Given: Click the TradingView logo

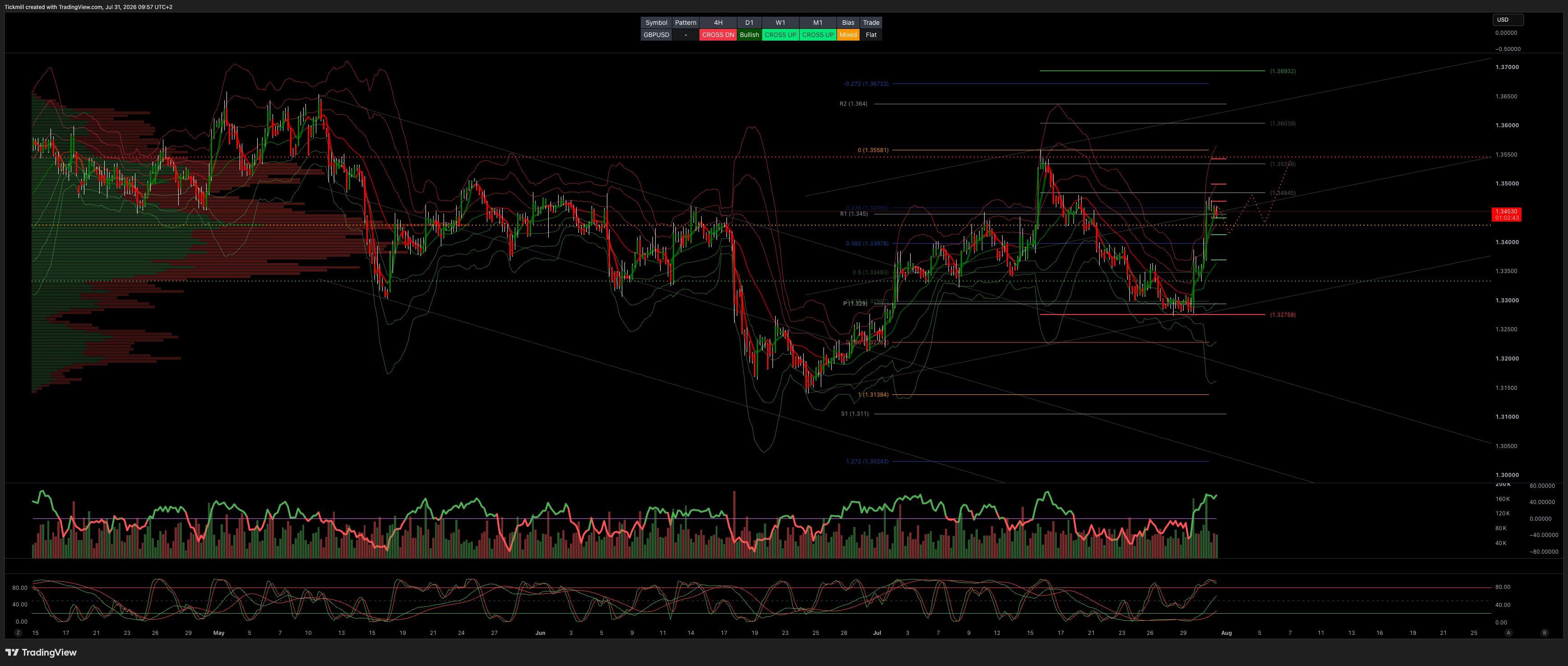Looking at the screenshot, I should click(x=41, y=652).
